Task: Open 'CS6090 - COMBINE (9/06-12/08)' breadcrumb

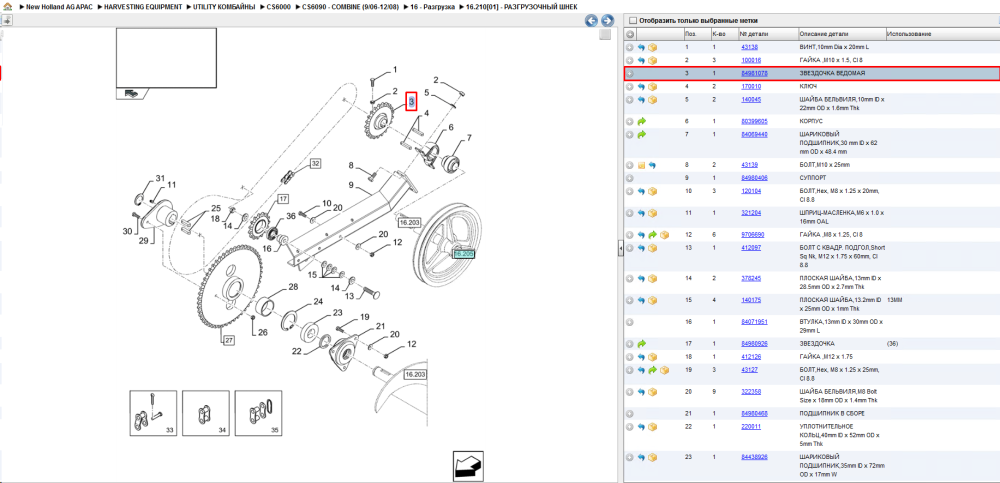Action: point(352,6)
